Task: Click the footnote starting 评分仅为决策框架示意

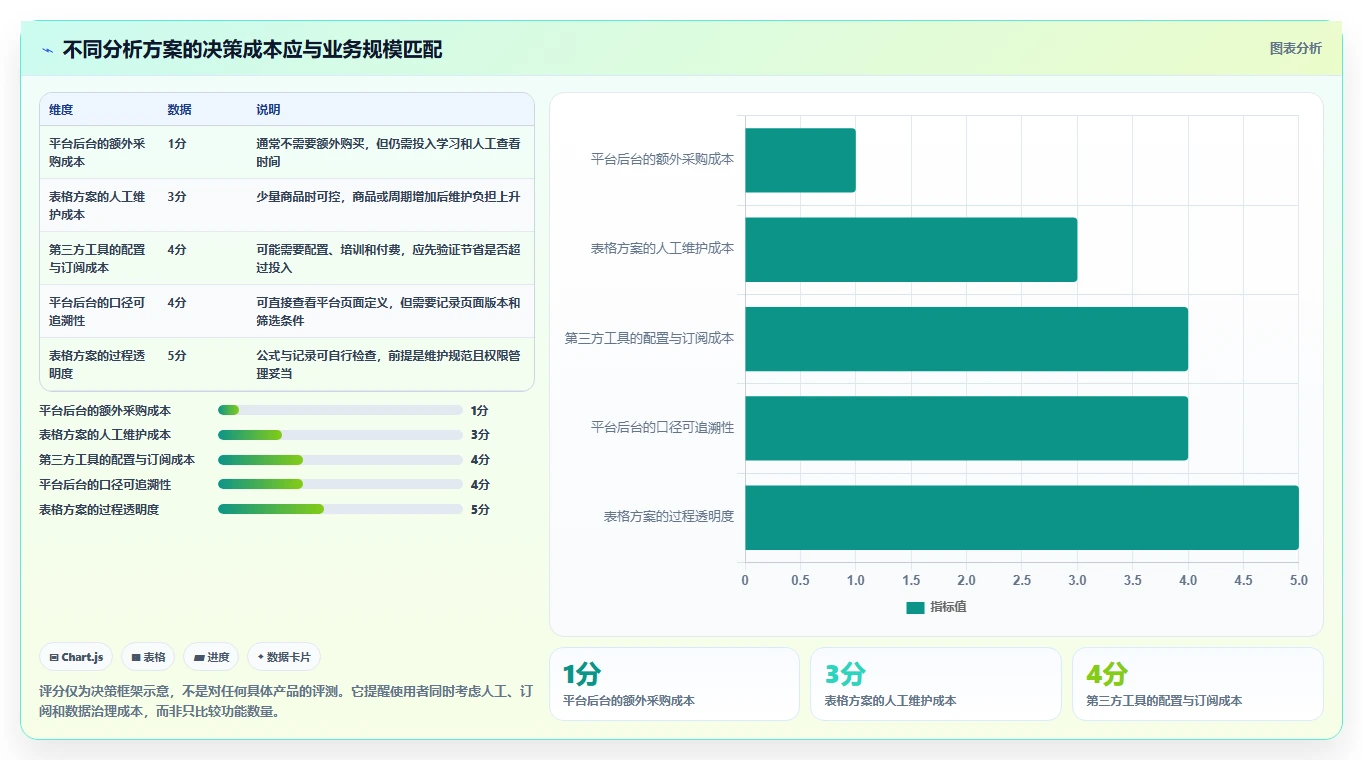Action: coord(285,702)
